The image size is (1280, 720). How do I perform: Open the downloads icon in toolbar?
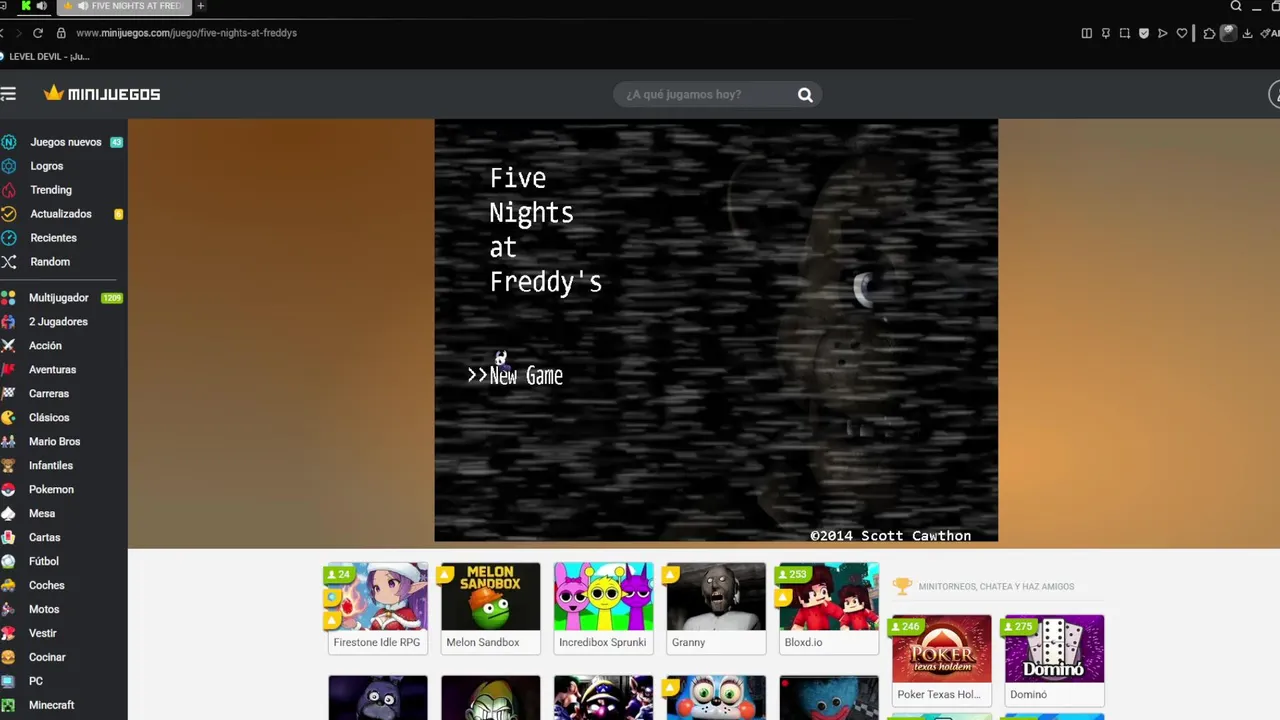point(1247,33)
